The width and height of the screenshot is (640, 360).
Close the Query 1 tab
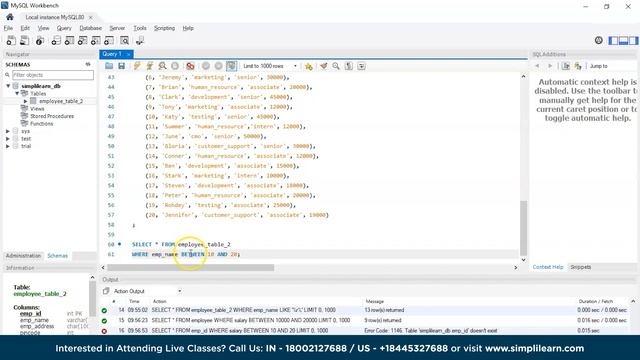[x=128, y=54]
